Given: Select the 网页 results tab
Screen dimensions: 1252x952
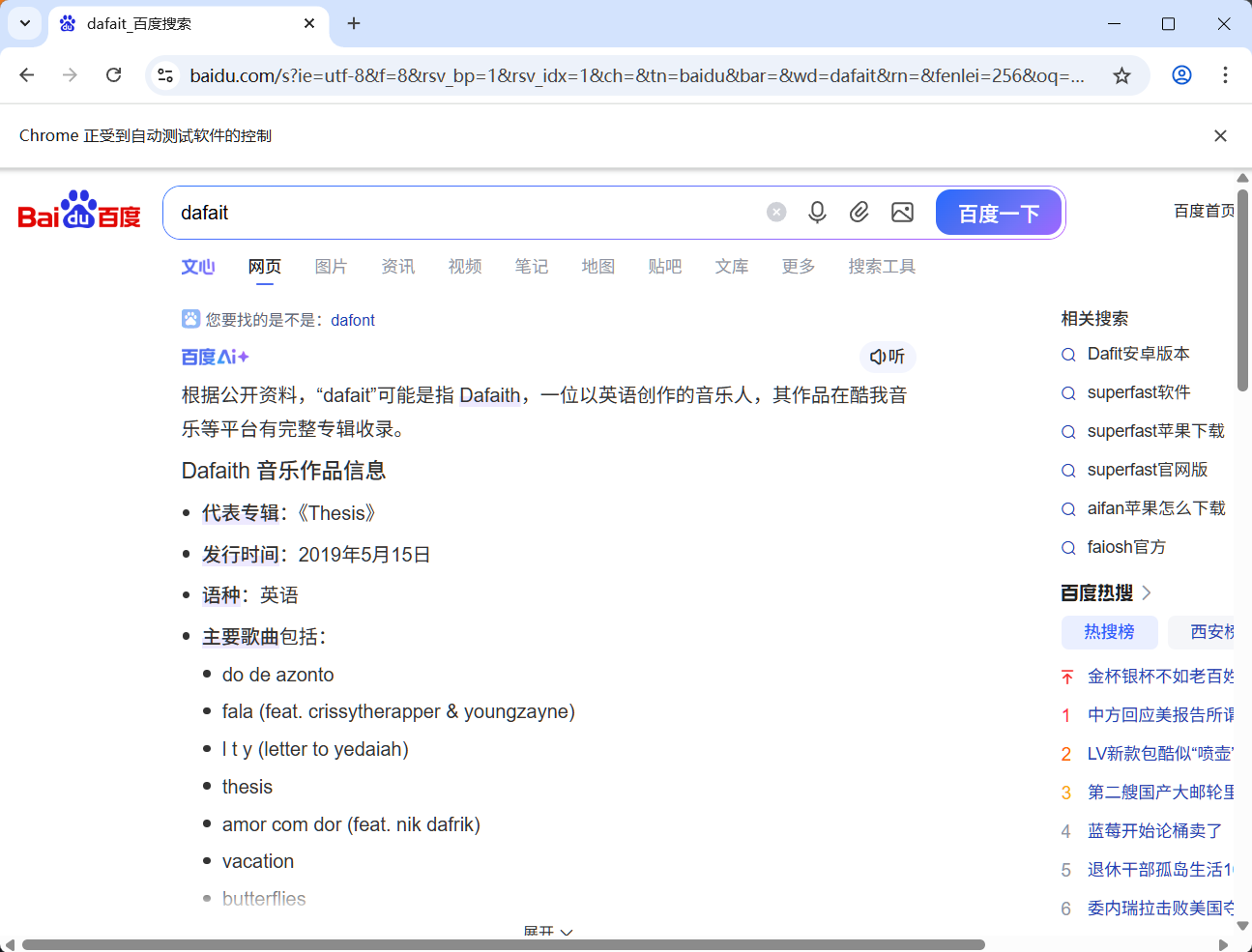Looking at the screenshot, I should [x=265, y=267].
